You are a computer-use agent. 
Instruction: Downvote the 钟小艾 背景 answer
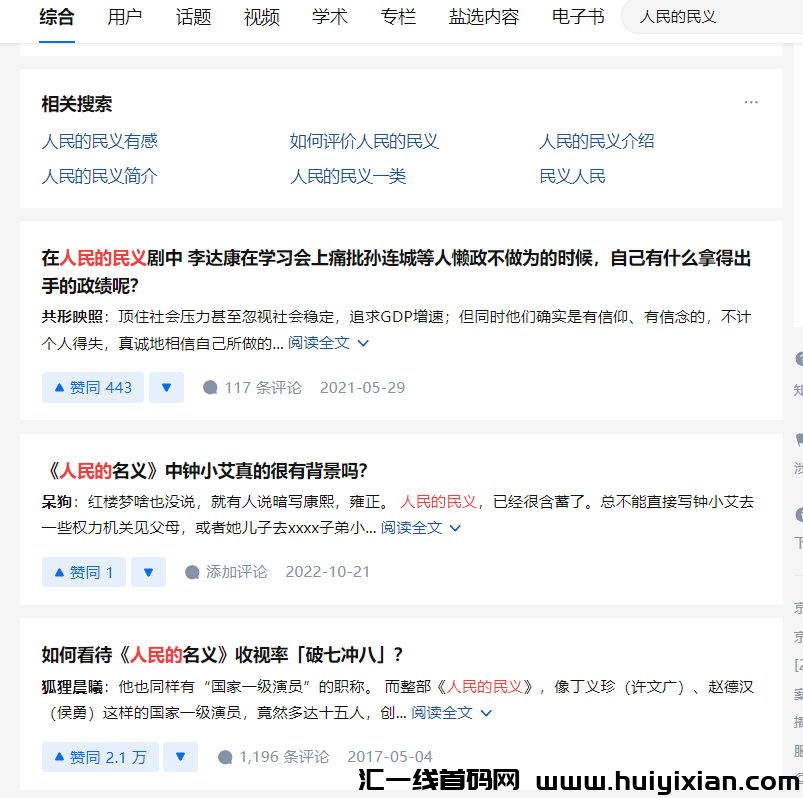click(x=148, y=572)
